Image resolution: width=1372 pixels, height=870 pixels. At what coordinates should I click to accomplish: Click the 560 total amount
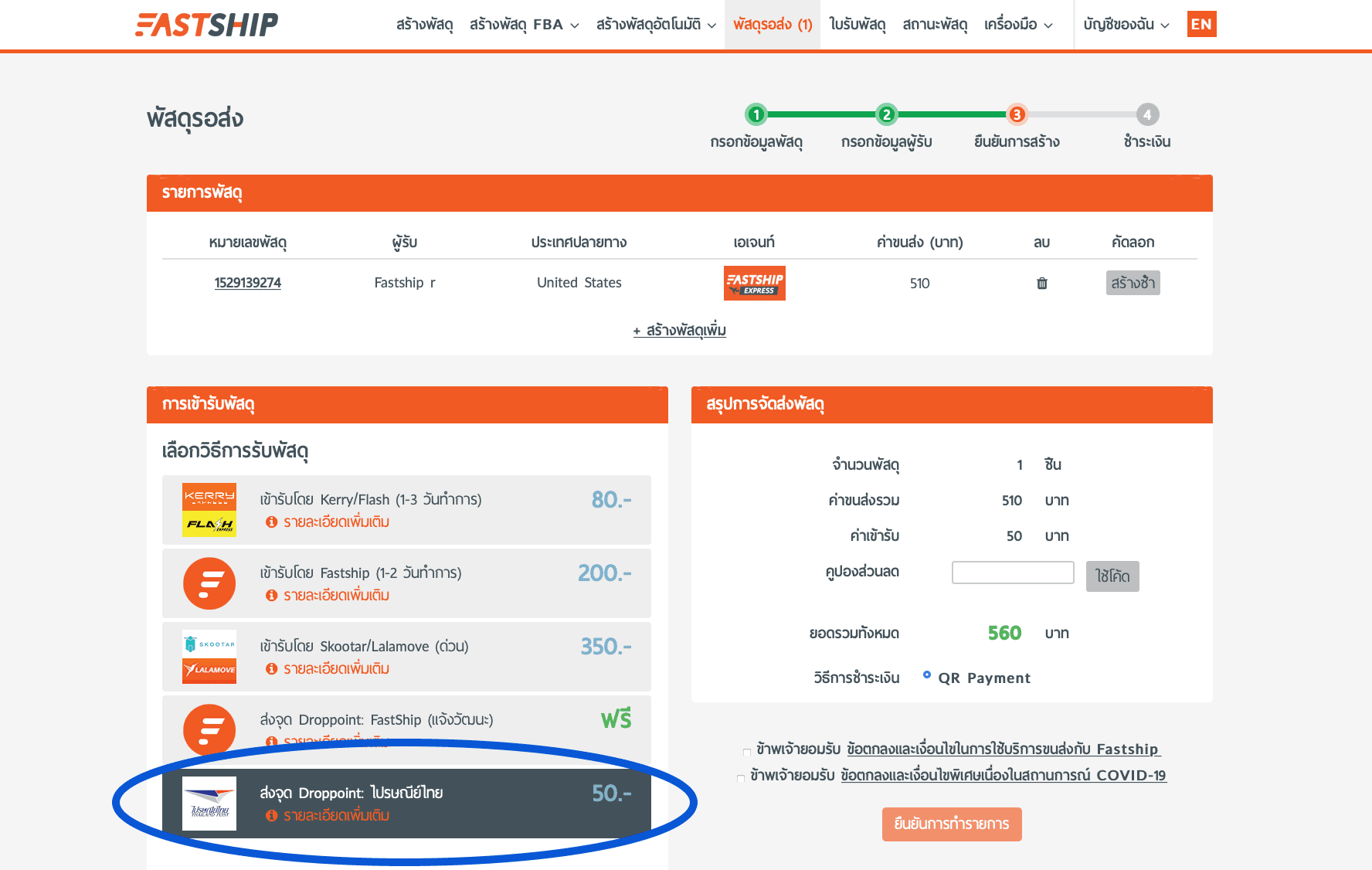click(x=1004, y=634)
